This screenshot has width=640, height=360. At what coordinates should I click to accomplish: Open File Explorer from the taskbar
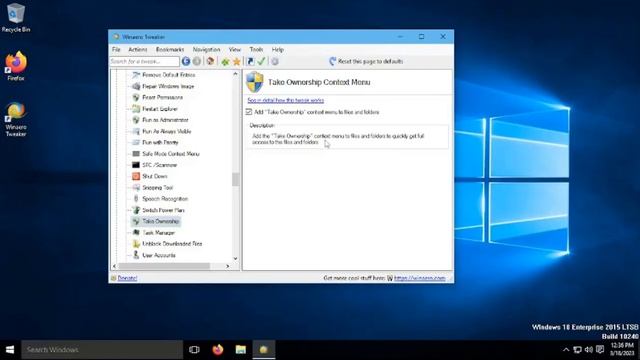click(240, 349)
